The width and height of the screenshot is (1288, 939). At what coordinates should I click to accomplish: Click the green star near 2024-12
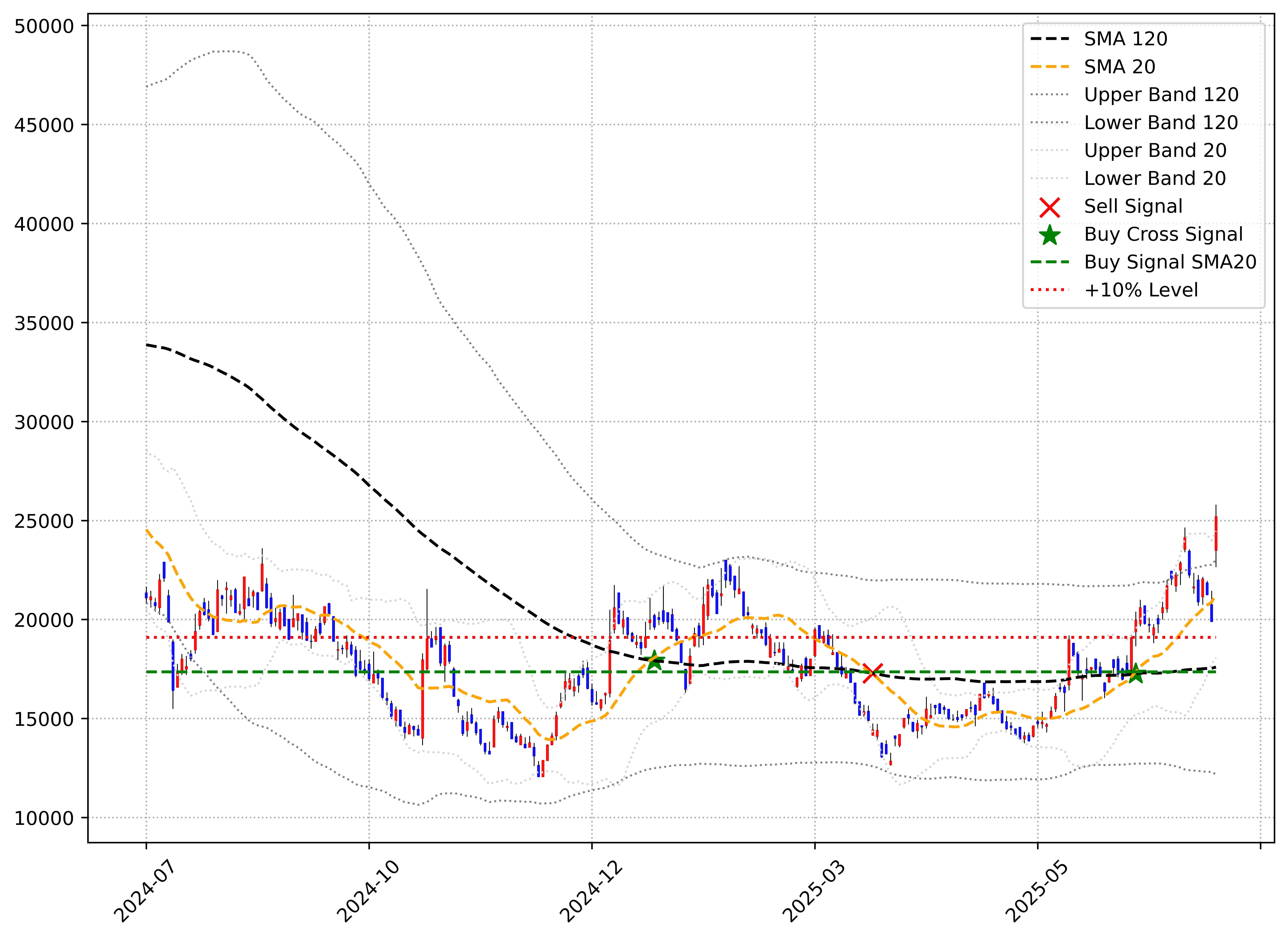click(655, 660)
